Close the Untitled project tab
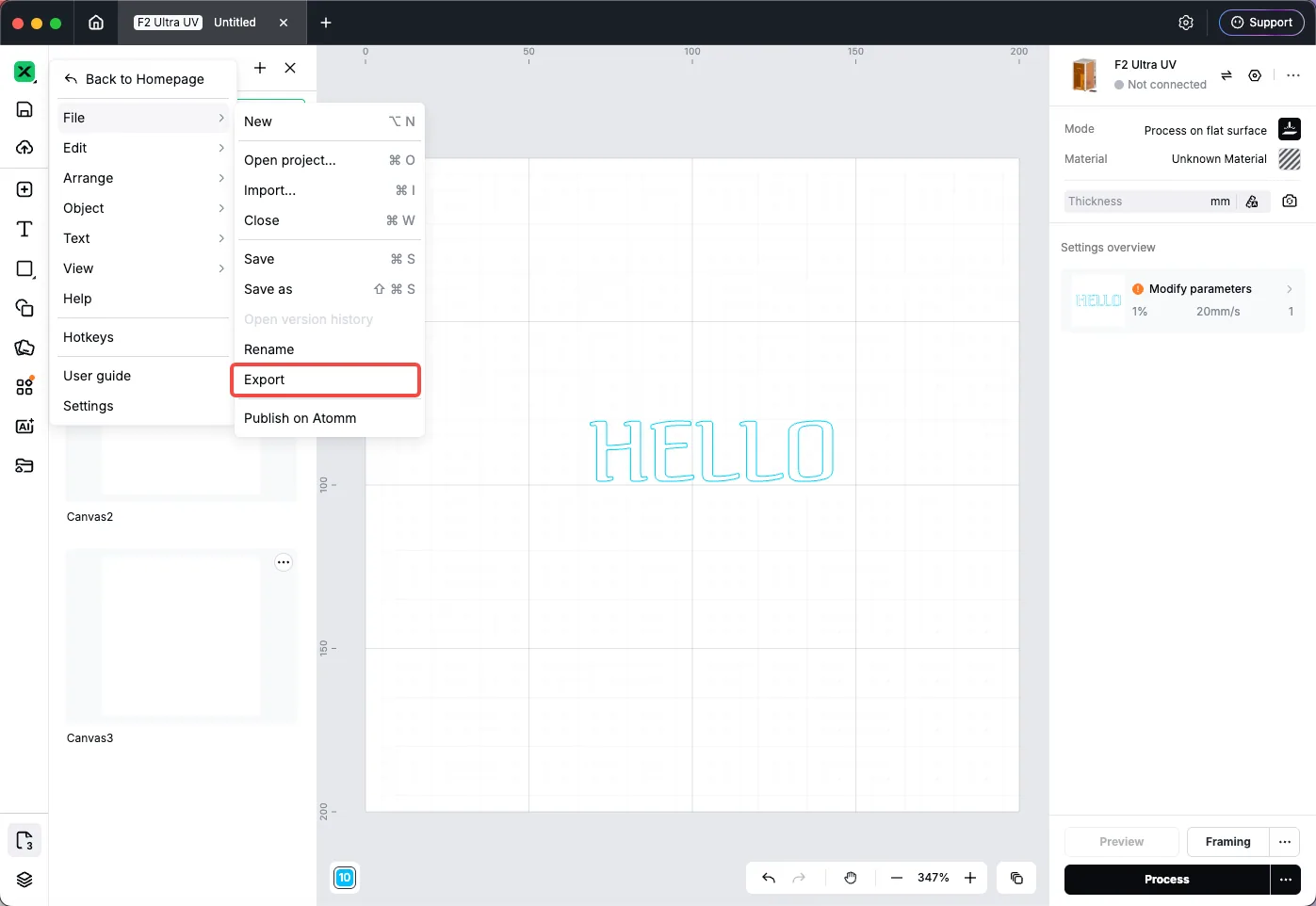The image size is (1316, 906). pos(284,23)
